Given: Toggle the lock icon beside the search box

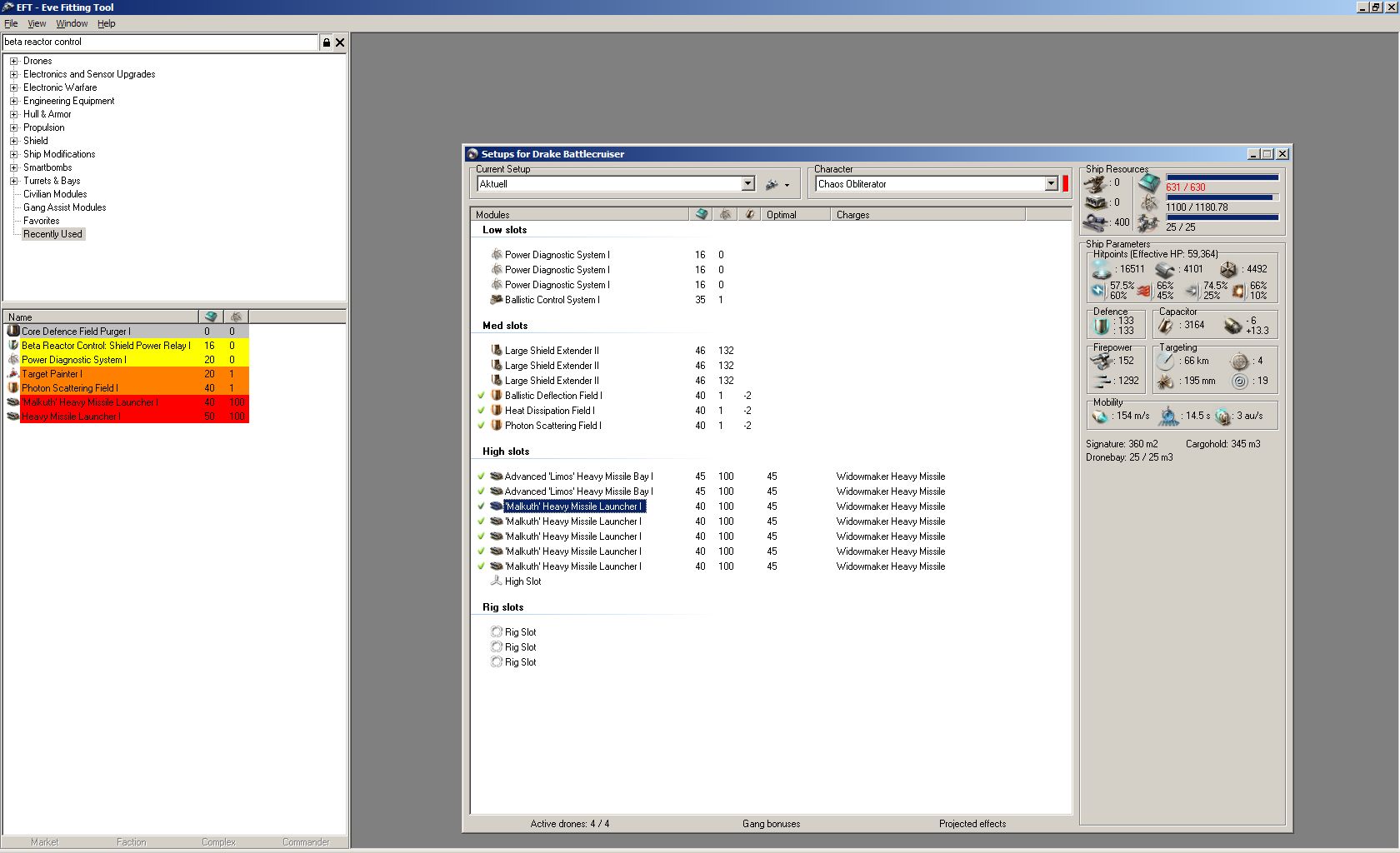Looking at the screenshot, I should click(x=327, y=42).
